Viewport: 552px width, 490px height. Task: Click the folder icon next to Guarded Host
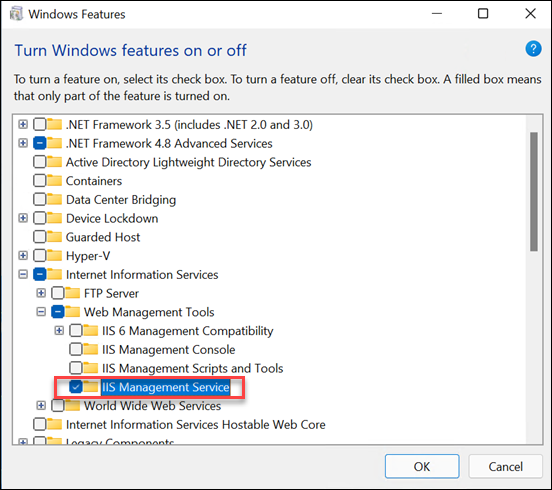(x=55, y=237)
